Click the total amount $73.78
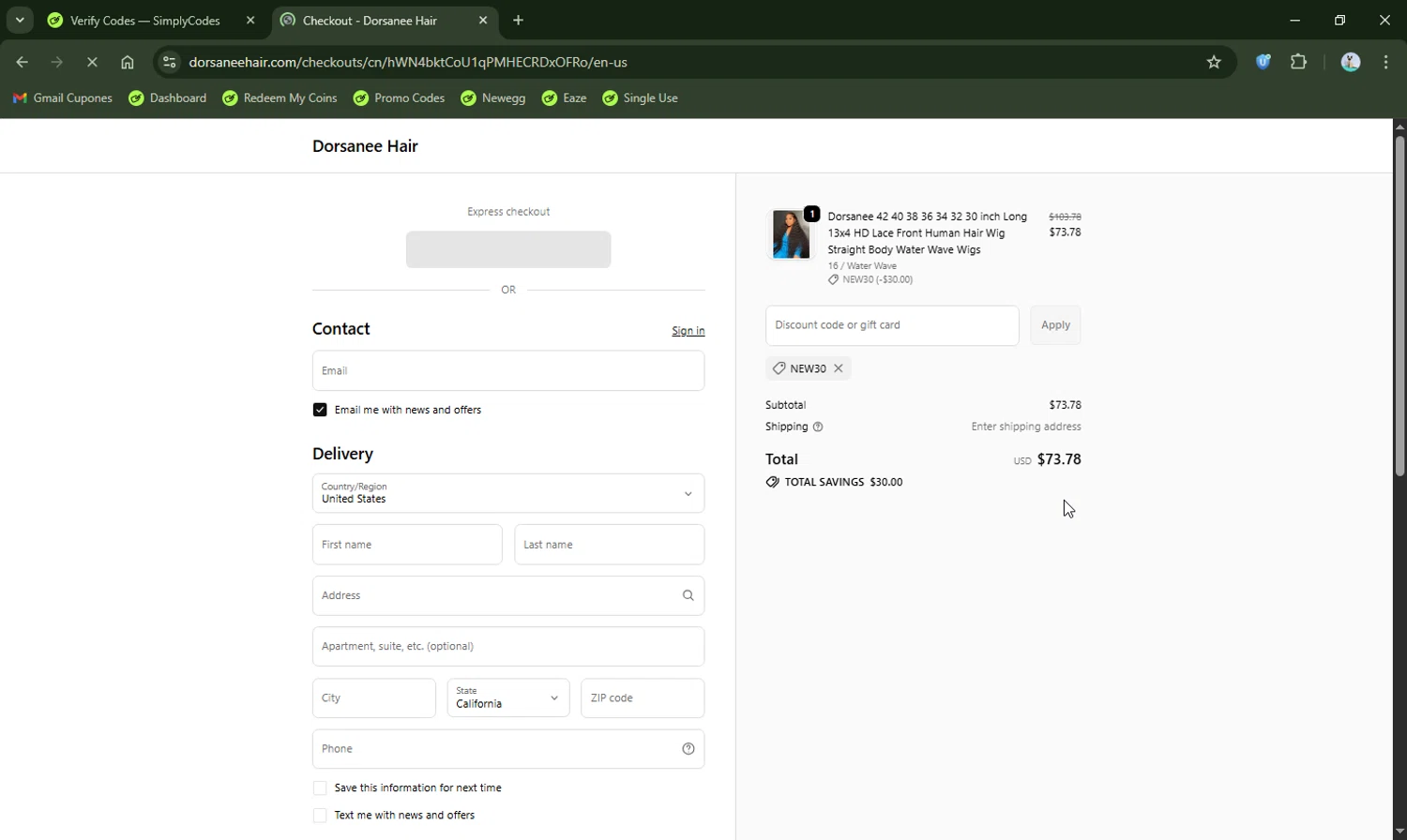 [1059, 459]
